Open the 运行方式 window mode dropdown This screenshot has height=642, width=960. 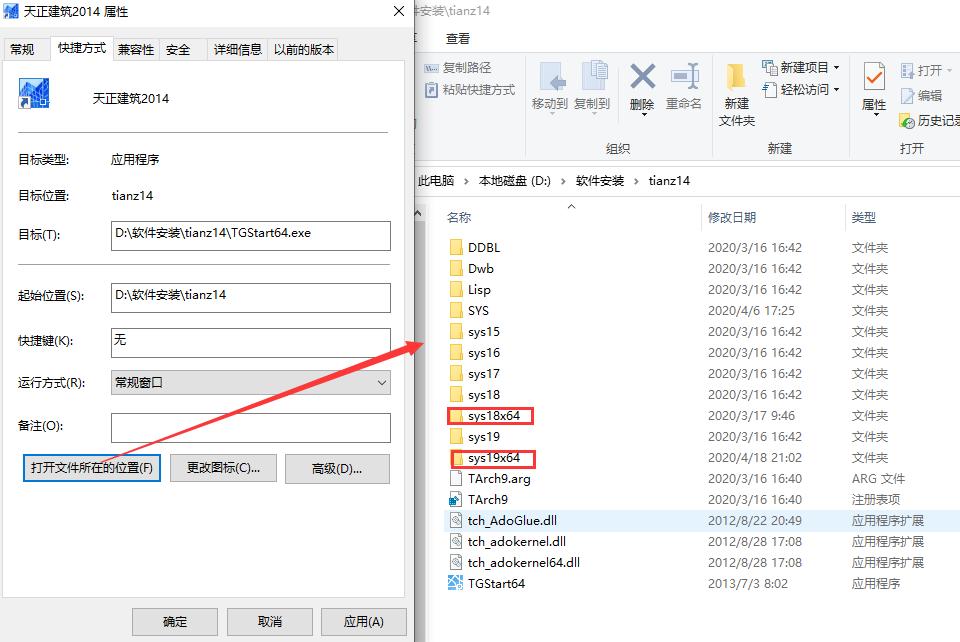379,383
